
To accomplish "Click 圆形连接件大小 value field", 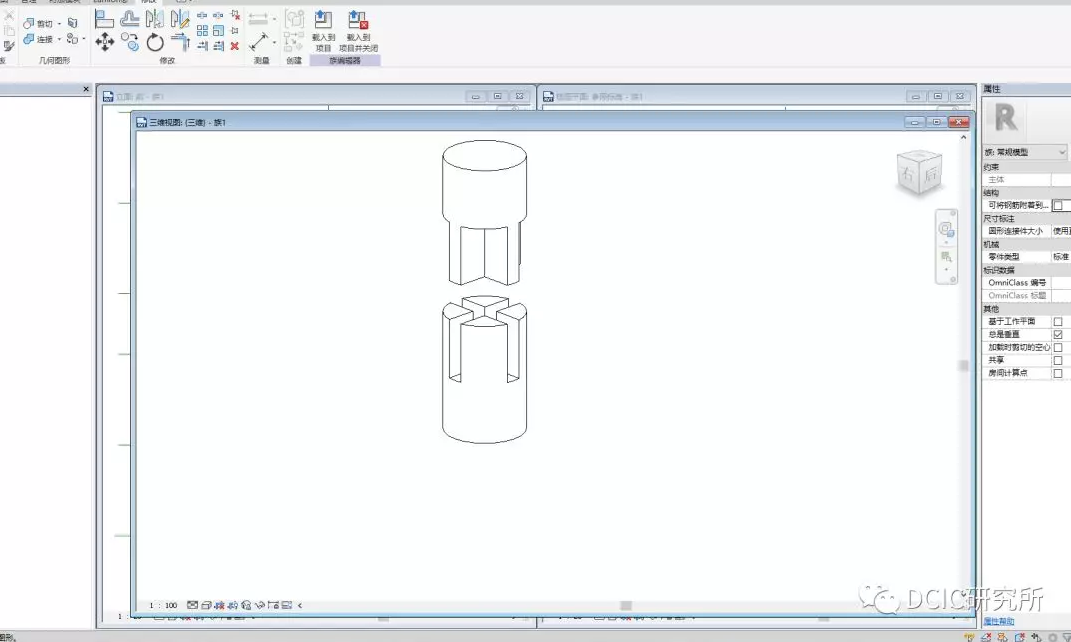I will (1061, 231).
